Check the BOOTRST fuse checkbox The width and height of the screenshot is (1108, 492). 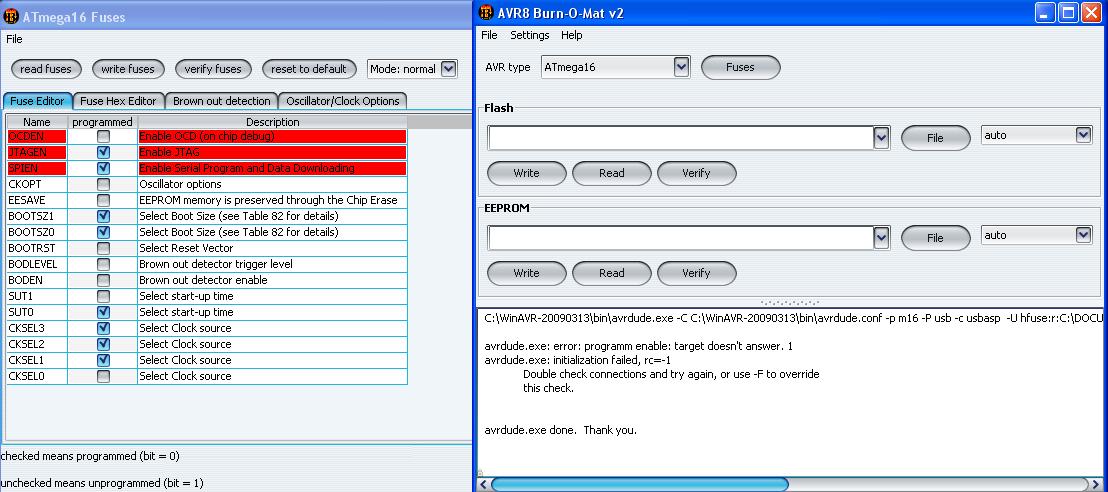pyautogui.click(x=103, y=248)
